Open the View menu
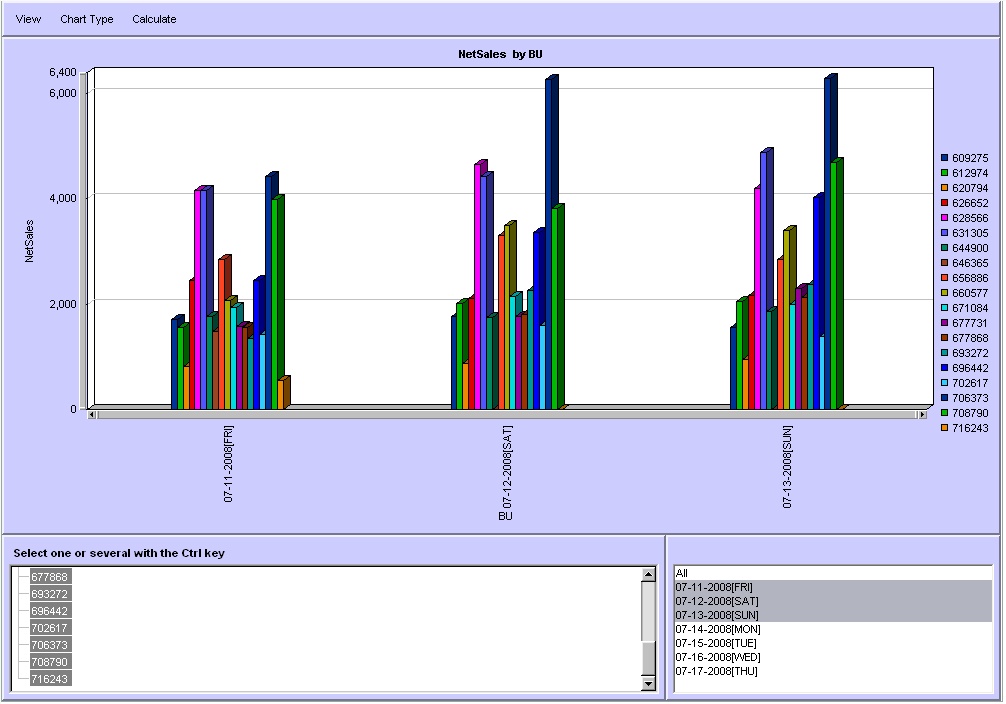The height and width of the screenshot is (704, 1006). (29, 19)
